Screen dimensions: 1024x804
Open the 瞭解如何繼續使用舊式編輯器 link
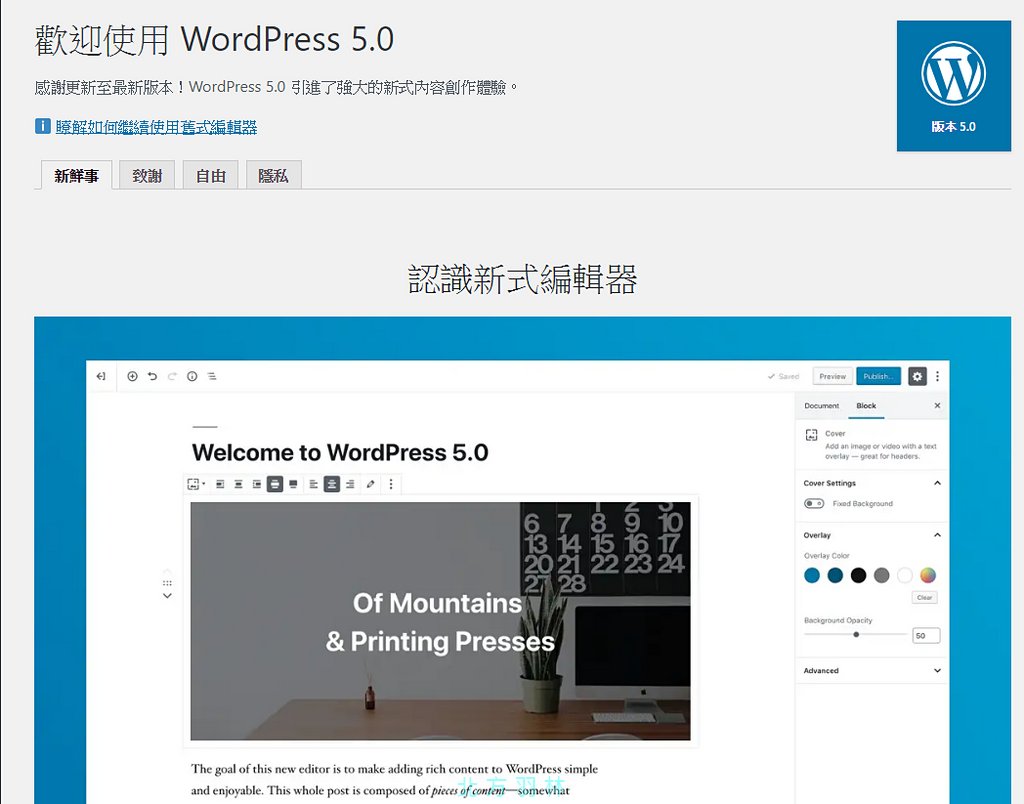[x=156, y=127]
